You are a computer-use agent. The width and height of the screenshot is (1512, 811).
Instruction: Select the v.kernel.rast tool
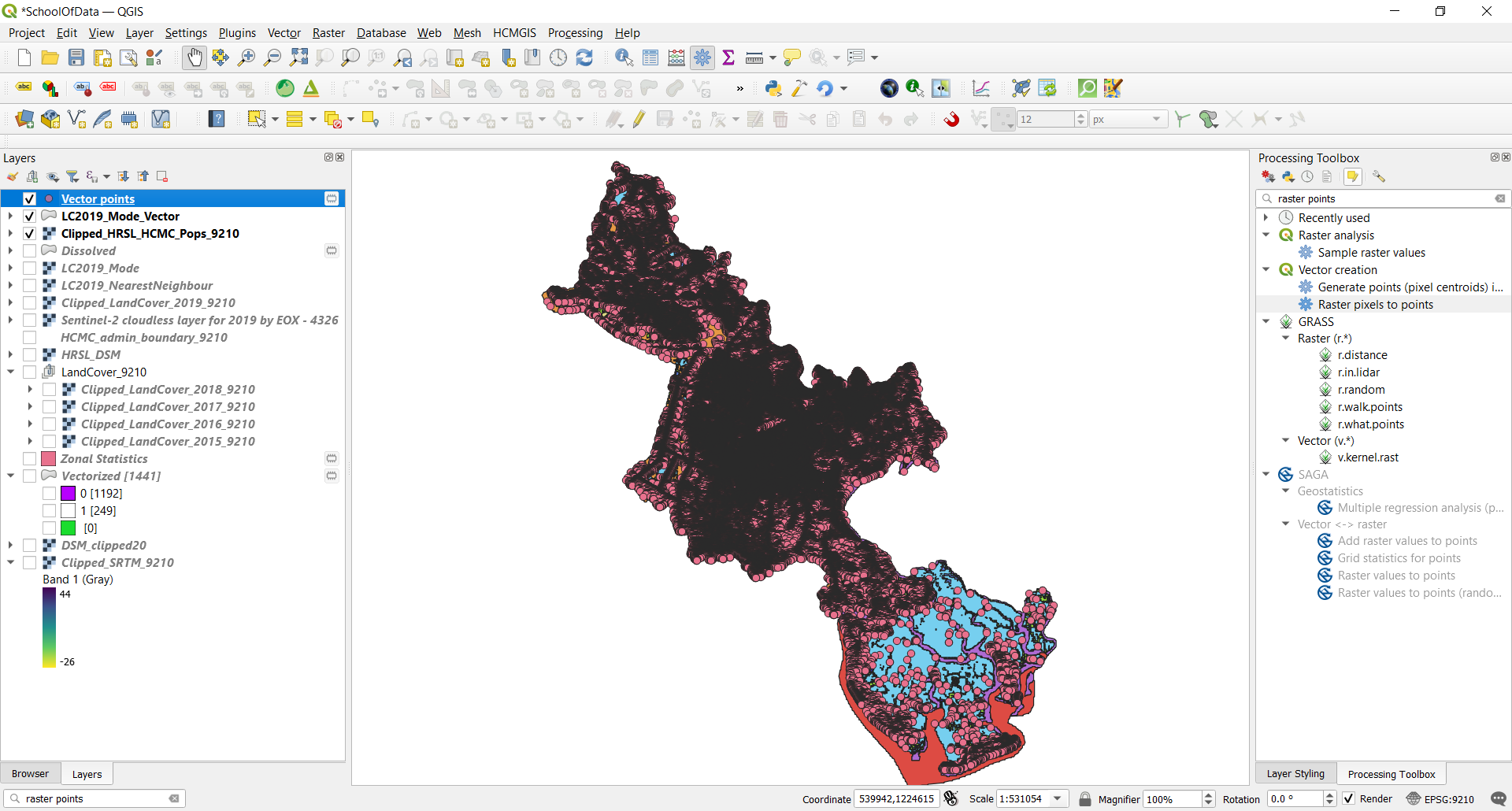(x=1368, y=457)
